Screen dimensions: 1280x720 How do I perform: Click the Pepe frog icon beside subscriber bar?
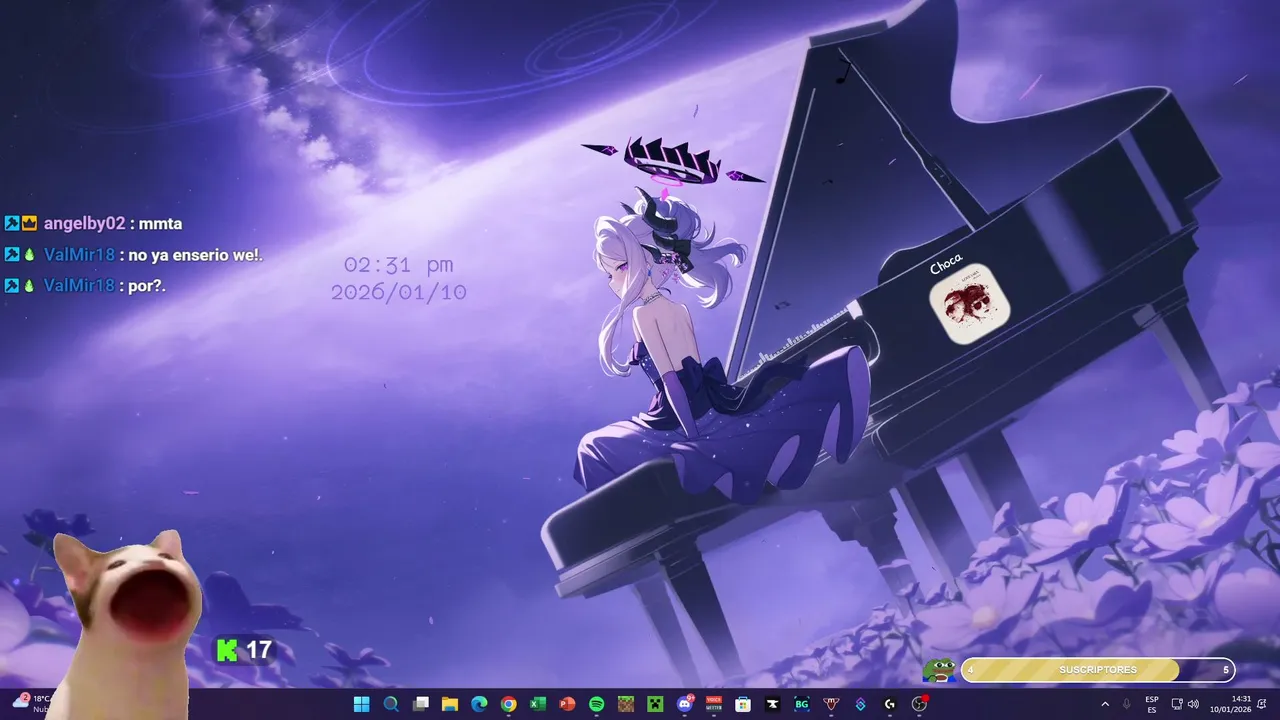[939, 669]
